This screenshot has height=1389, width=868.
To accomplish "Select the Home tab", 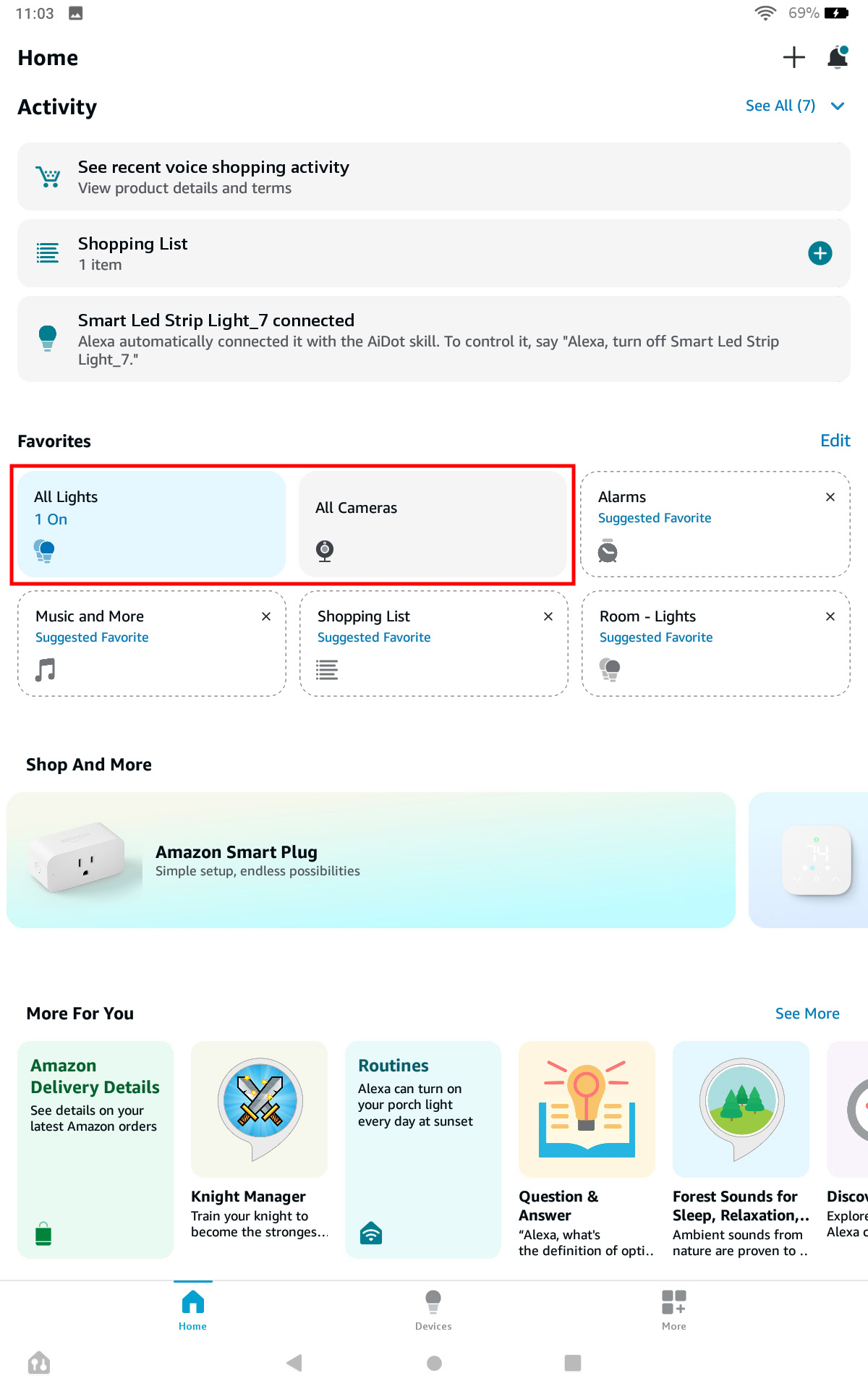I will coord(192,1310).
